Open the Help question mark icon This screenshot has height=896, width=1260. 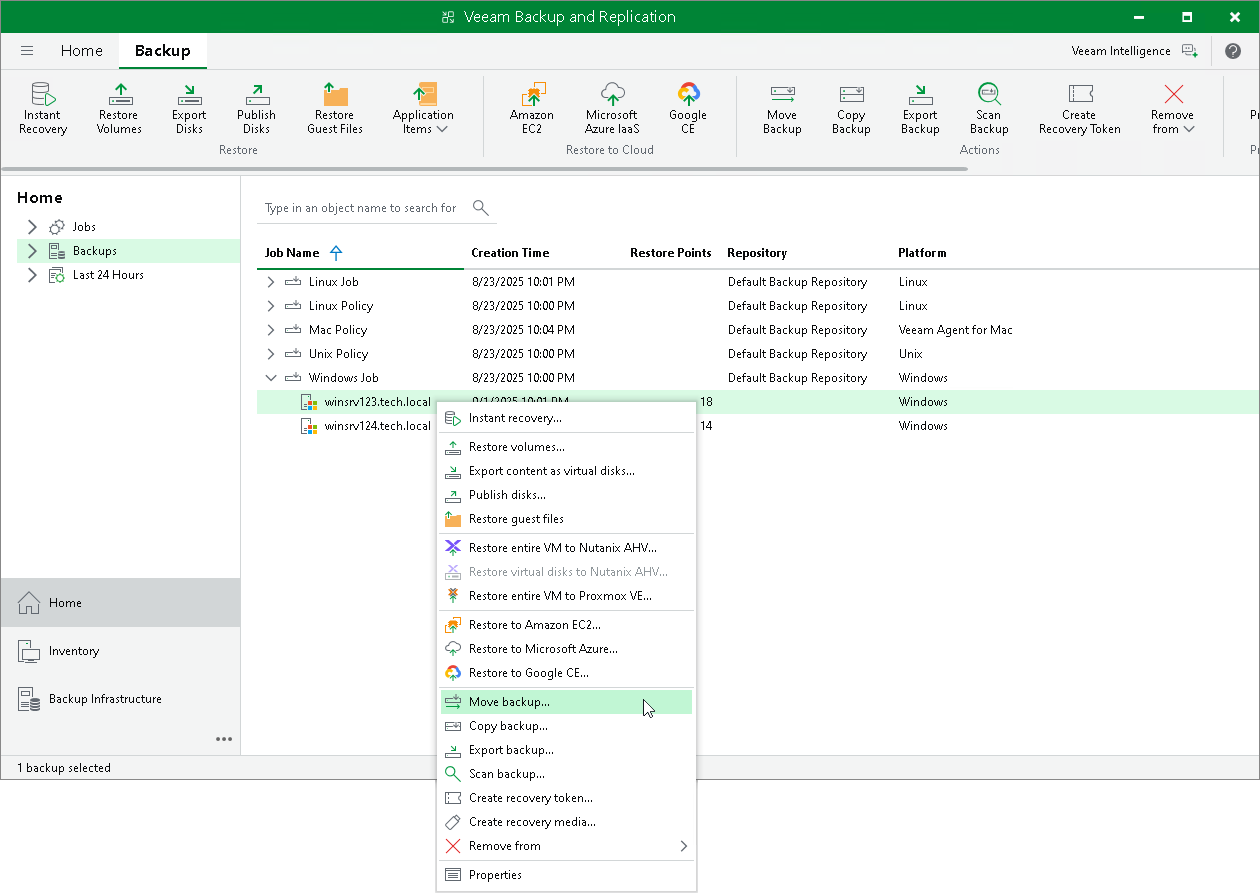tap(1233, 51)
